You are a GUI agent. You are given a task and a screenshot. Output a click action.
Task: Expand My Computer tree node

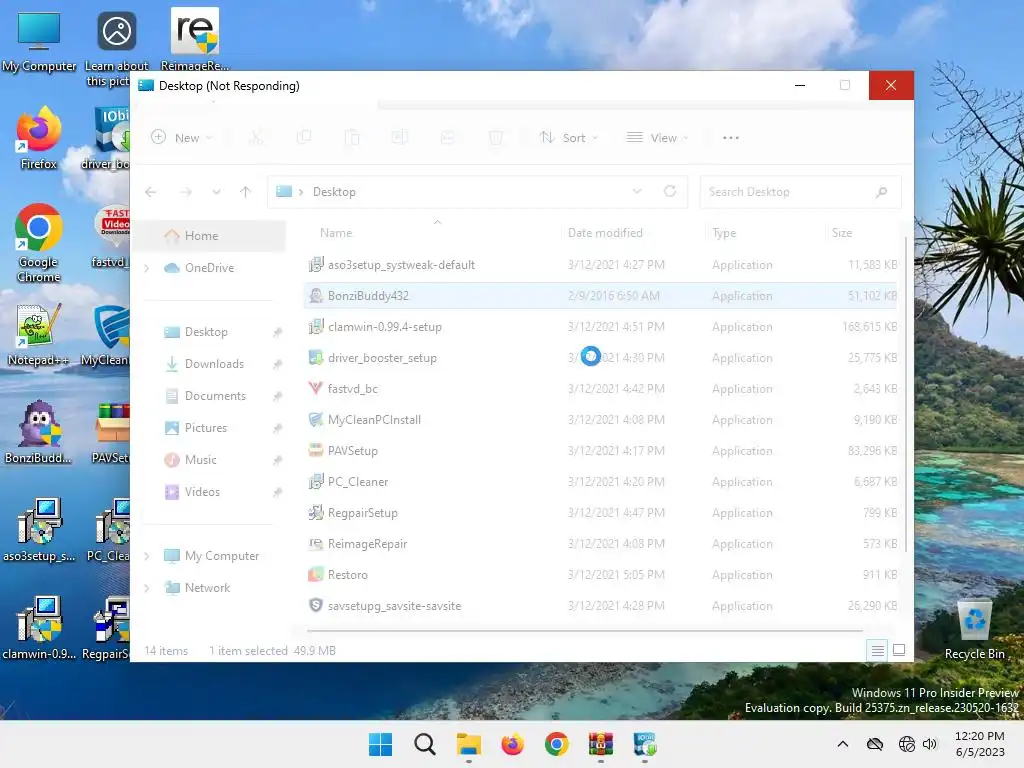(146, 556)
